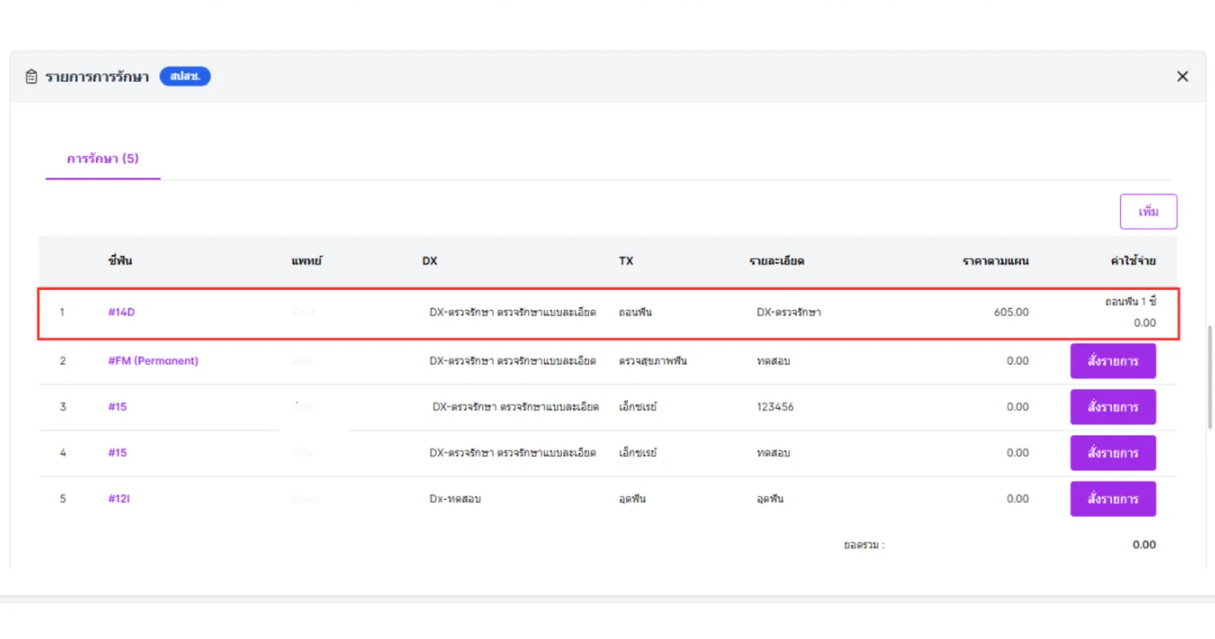The image size is (1215, 639).
Task: Click สั่งรายการ for the #12I row
Action: click(1112, 499)
